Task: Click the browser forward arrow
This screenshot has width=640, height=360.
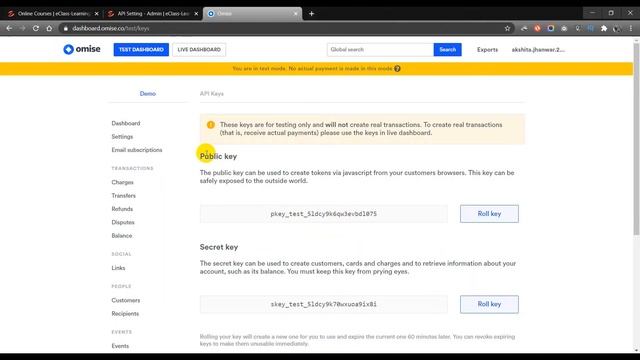Action: (22, 28)
